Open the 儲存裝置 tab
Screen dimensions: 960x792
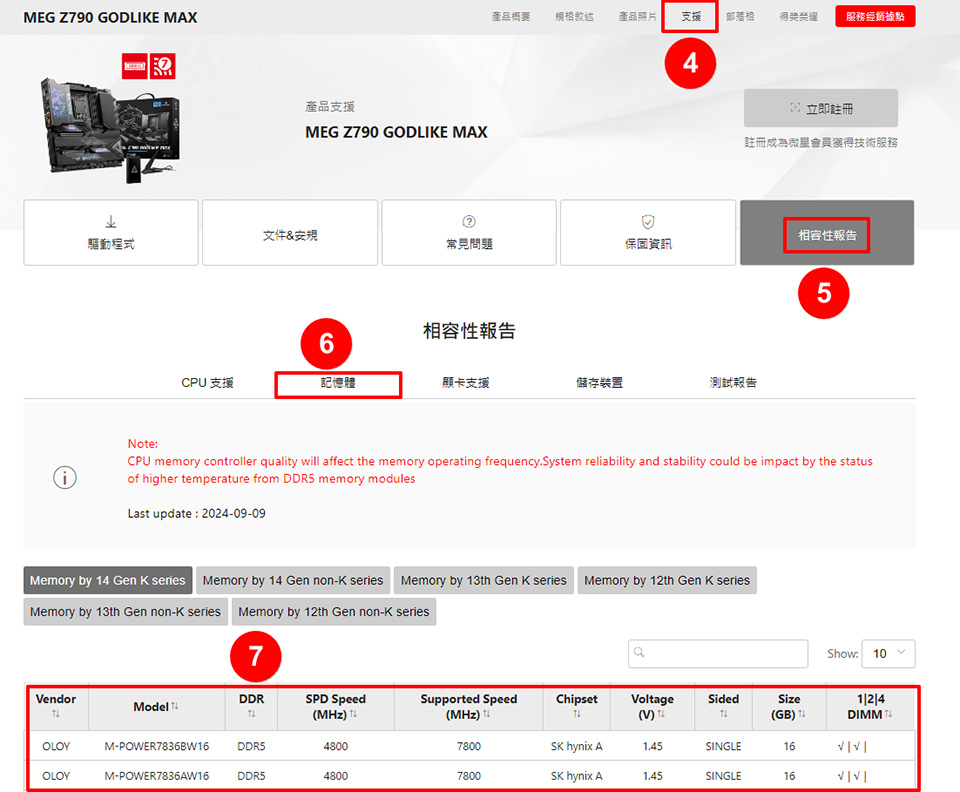[599, 383]
